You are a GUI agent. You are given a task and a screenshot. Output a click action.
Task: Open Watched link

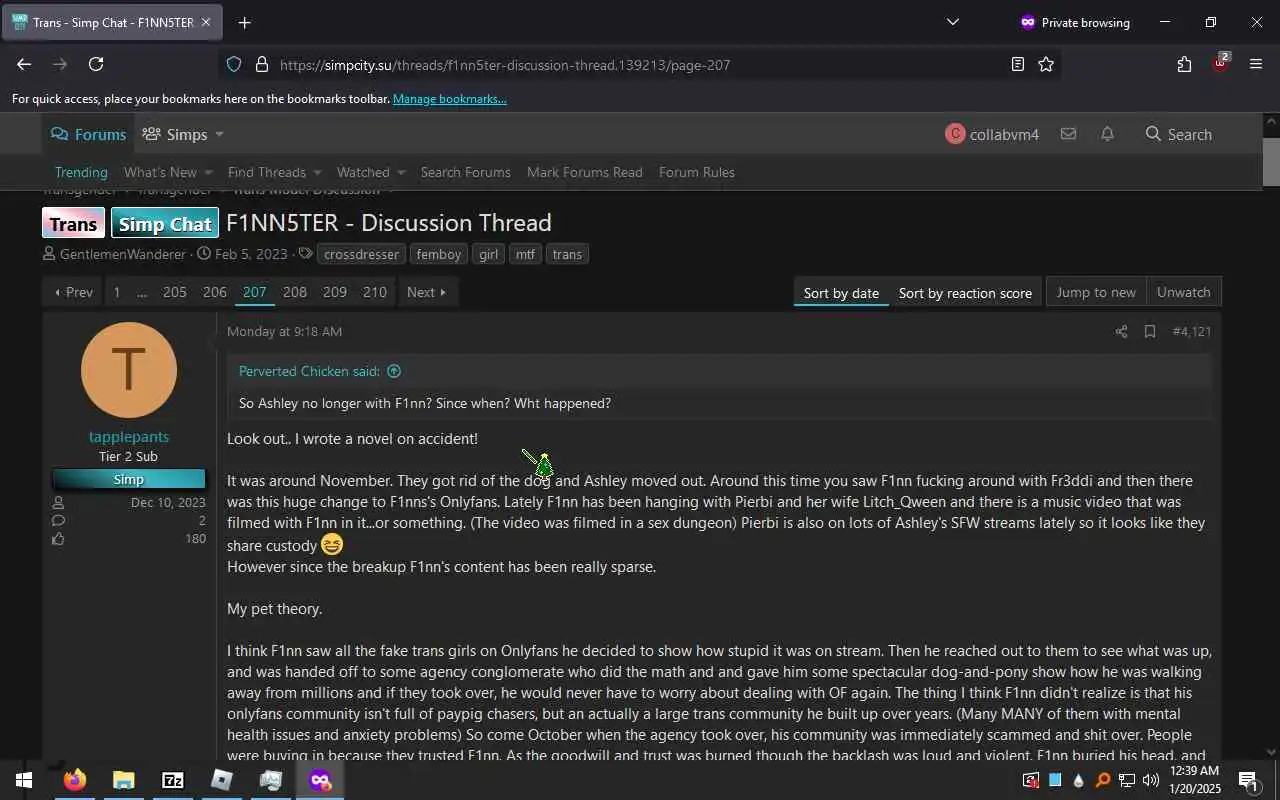click(363, 172)
